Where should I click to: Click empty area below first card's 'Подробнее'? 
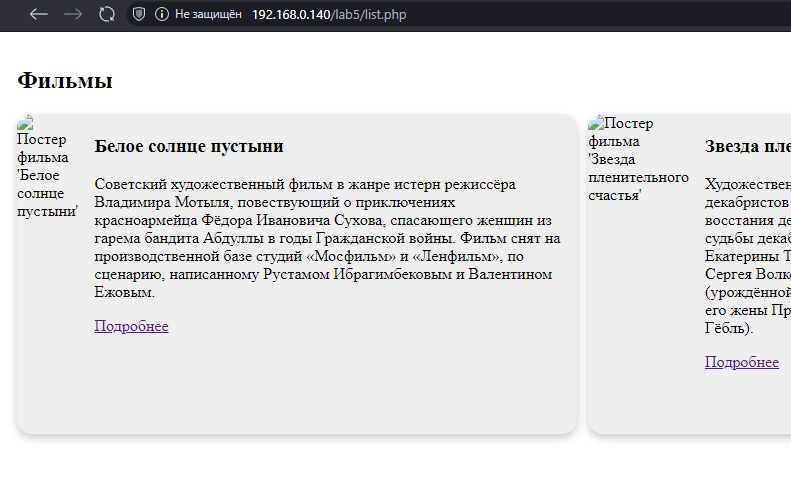click(300, 385)
